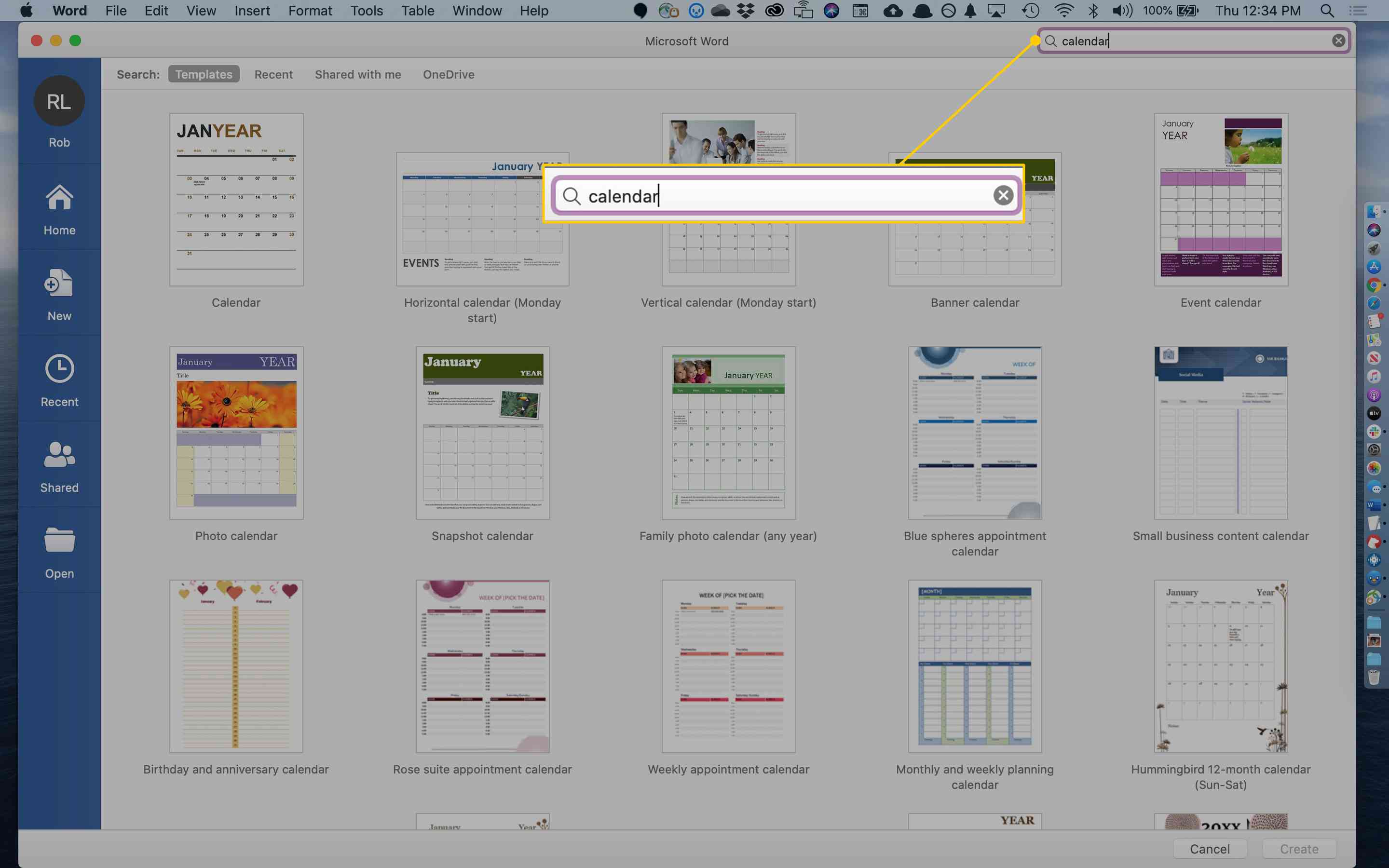Click the OneDrive tab
Image resolution: width=1389 pixels, height=868 pixels.
point(448,74)
